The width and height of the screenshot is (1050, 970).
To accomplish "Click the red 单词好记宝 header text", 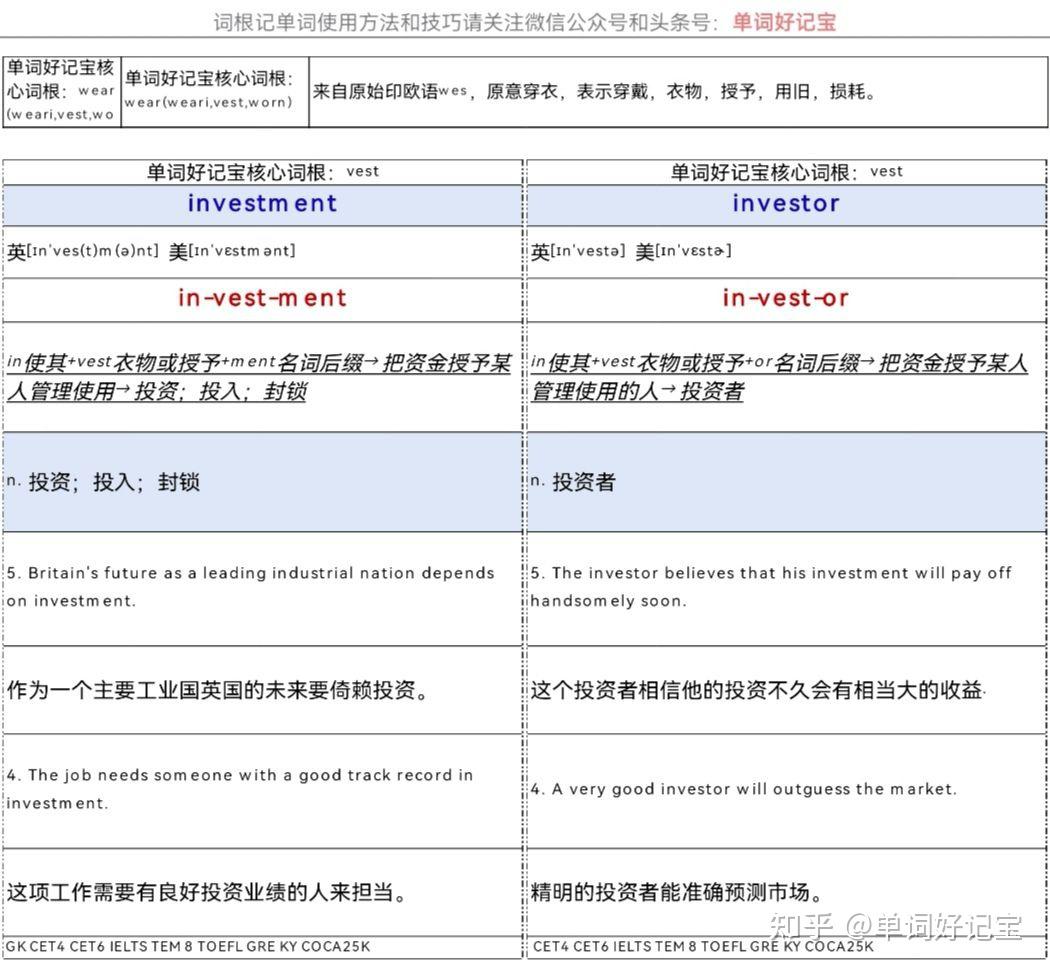I will point(784,22).
